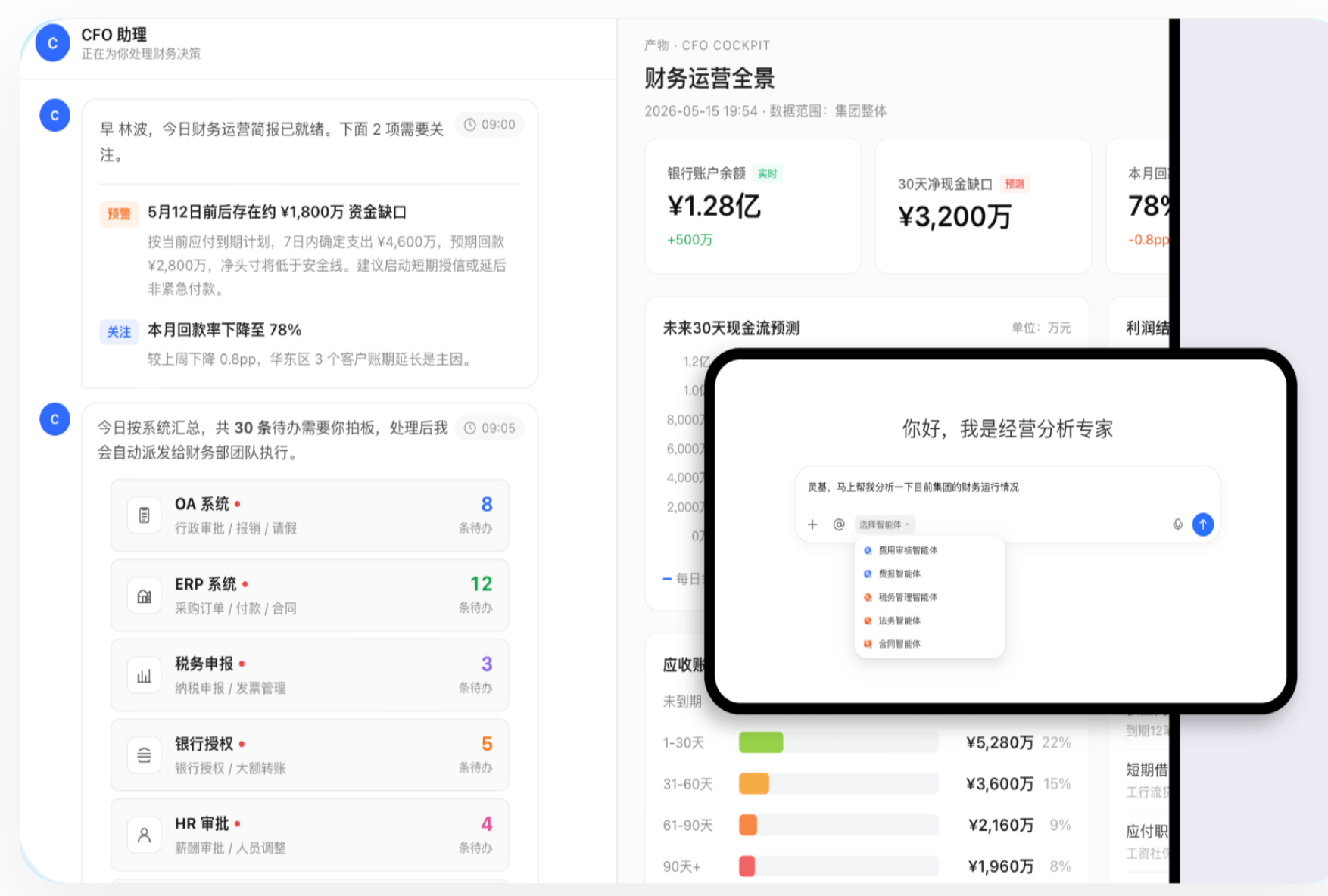Click the red 90天+ receivables bar

pos(747,866)
